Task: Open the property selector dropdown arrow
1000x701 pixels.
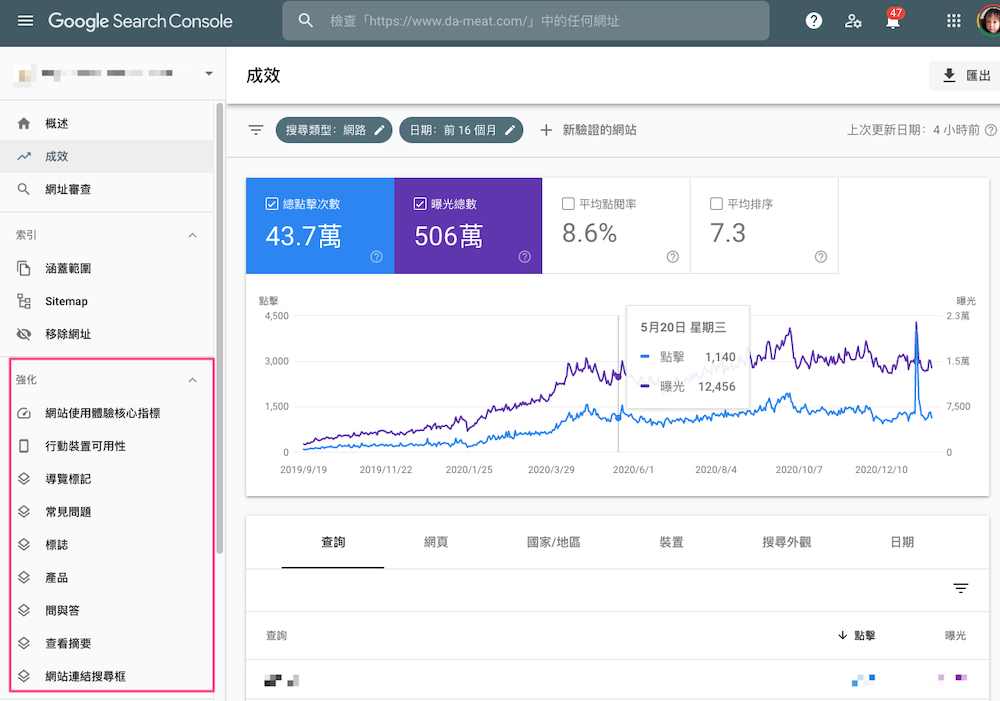Action: (x=209, y=73)
